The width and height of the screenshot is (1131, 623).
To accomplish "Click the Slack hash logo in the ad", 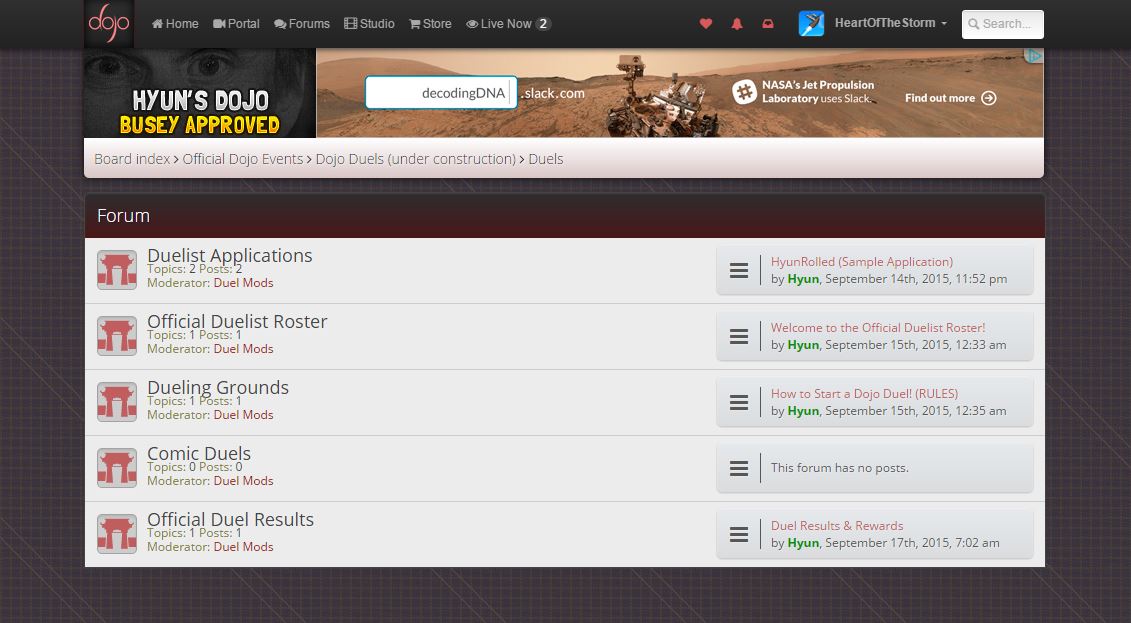I will (x=744, y=92).
